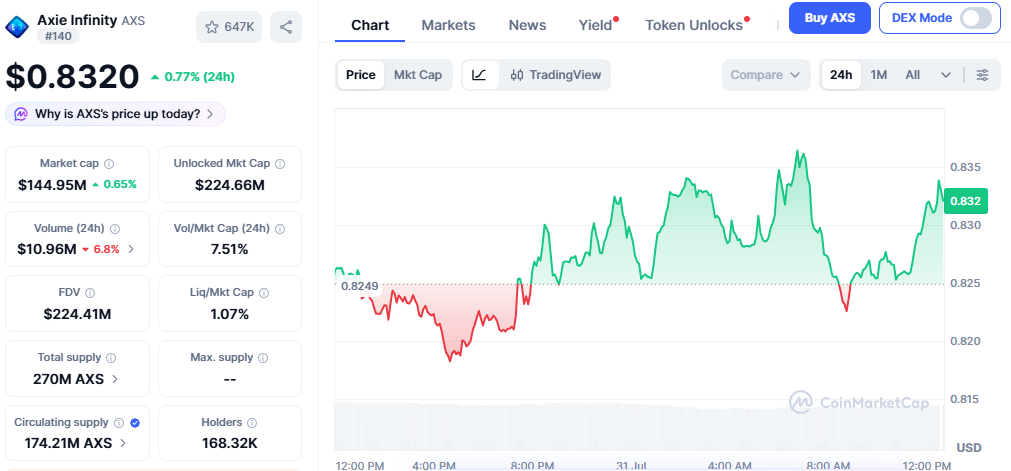
Task: Open Liq/Mkt Cap info icon
Action: click(264, 293)
